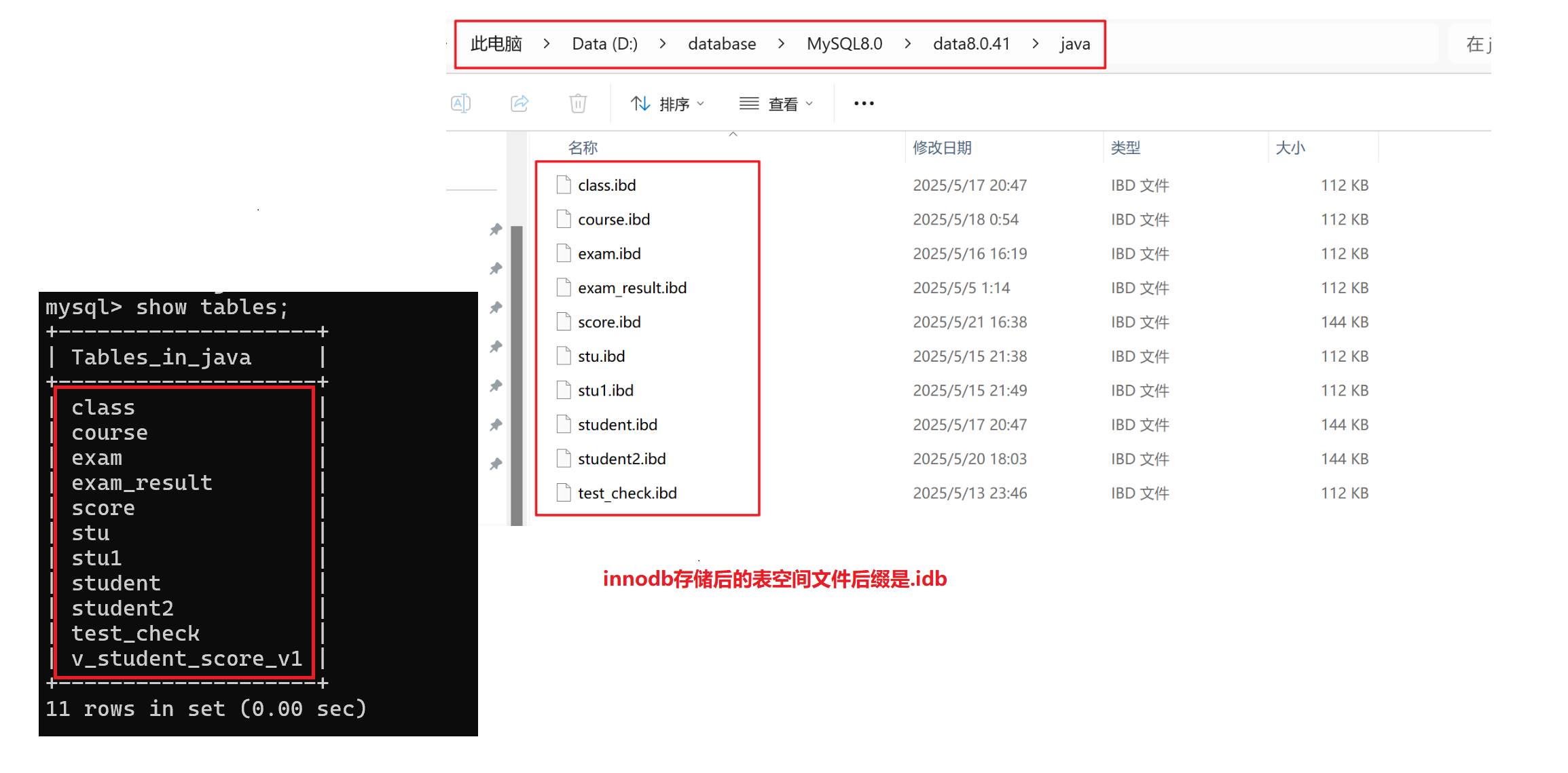The image size is (1568, 773).
Task: Click 名称 column header
Action: (x=583, y=147)
